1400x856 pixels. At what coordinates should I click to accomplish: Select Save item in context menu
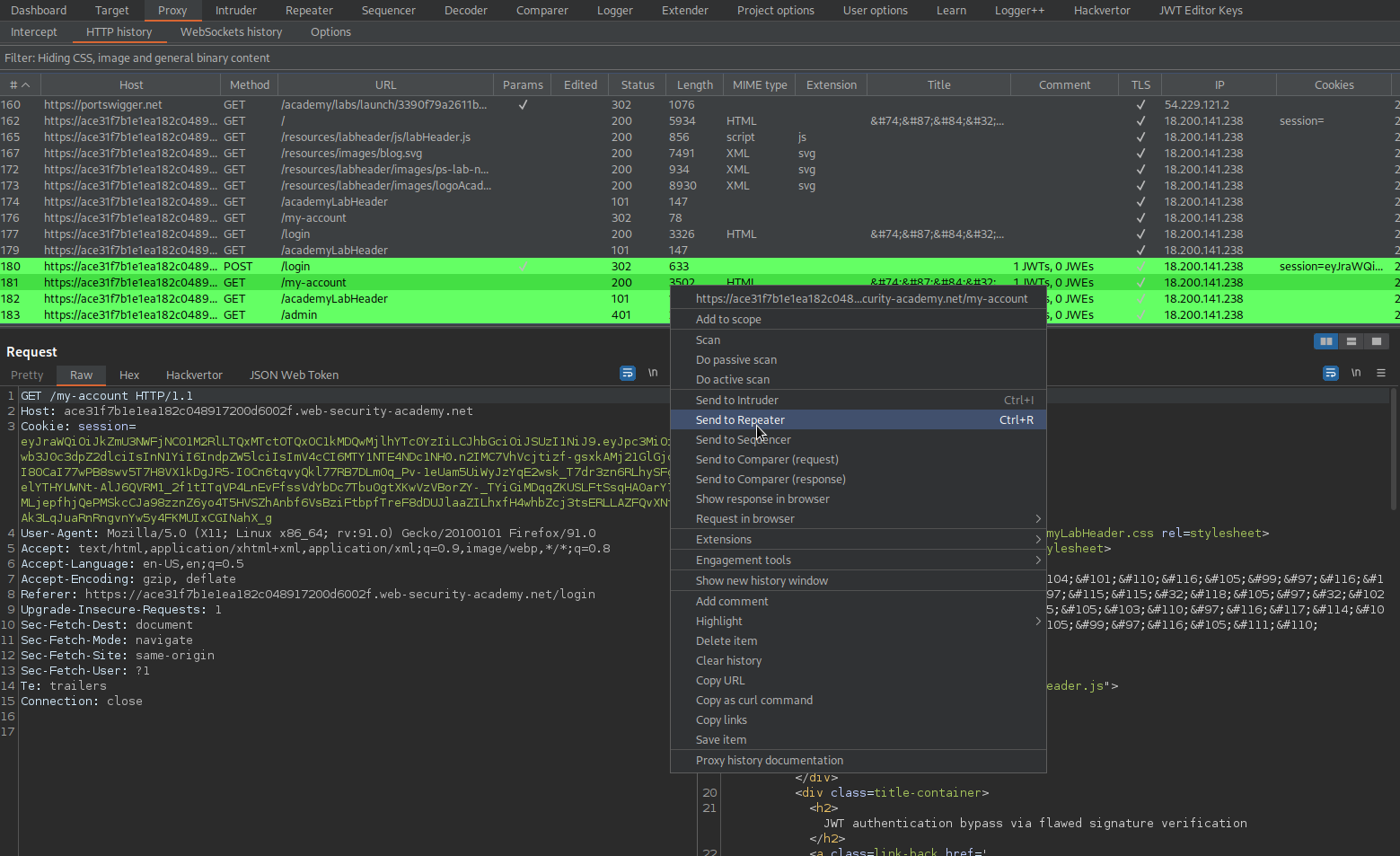858,740
